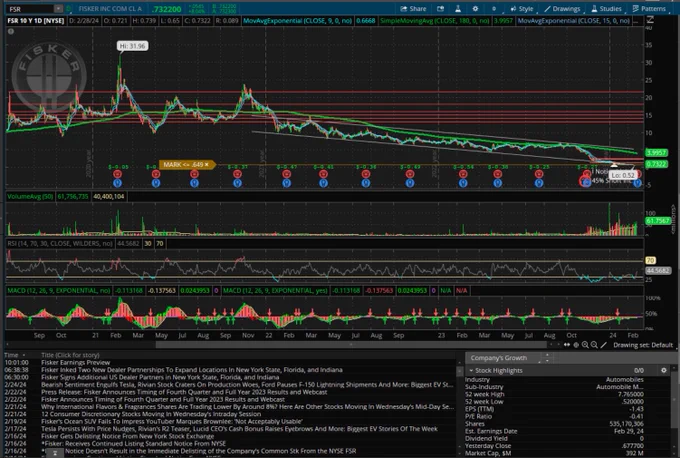This screenshot has height=458, width=680.
Task: Click the Share button in chart toolbar
Action: [x=413, y=9]
